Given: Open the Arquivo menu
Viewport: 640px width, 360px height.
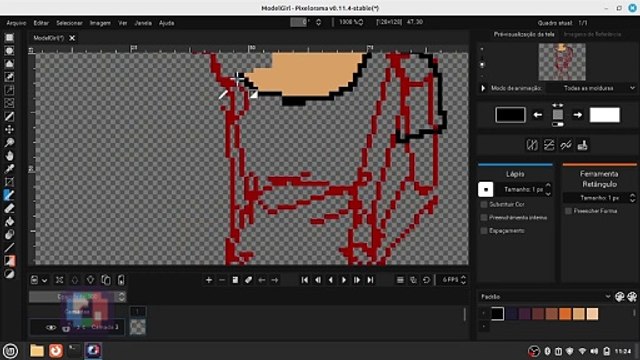Looking at the screenshot, I should tap(16, 23).
